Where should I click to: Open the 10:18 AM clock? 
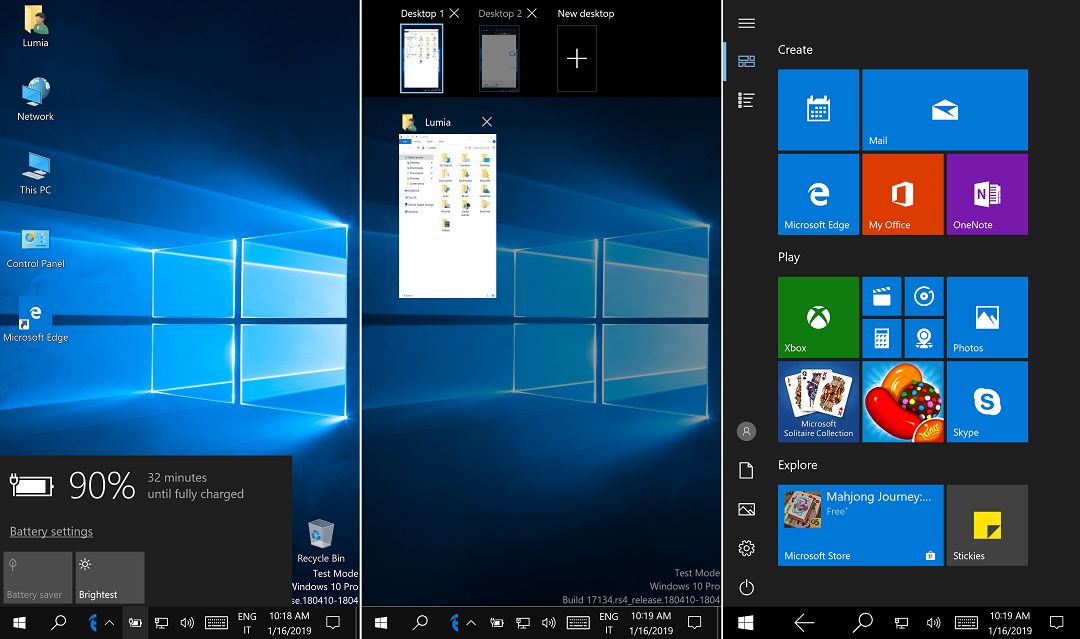pyautogui.click(x=289, y=623)
